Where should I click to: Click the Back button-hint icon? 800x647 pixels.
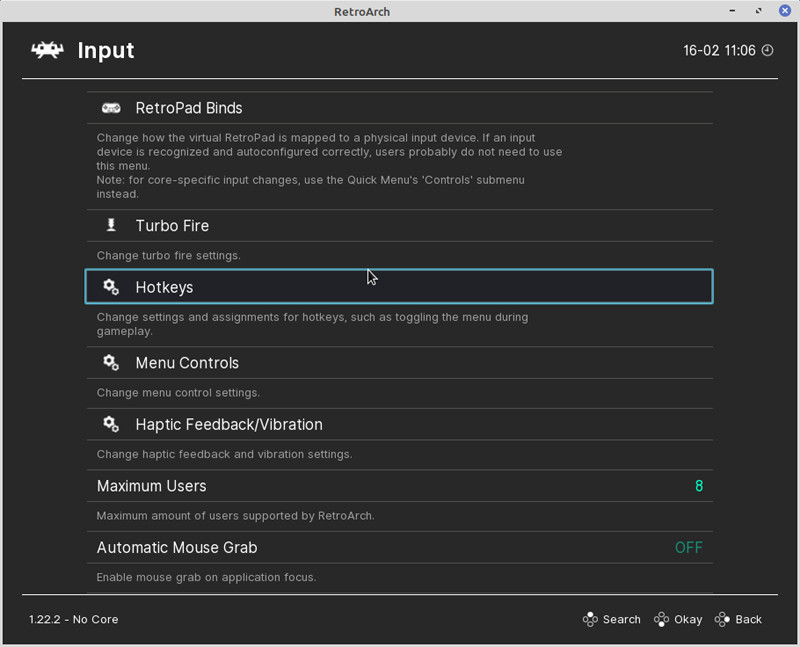click(x=722, y=619)
